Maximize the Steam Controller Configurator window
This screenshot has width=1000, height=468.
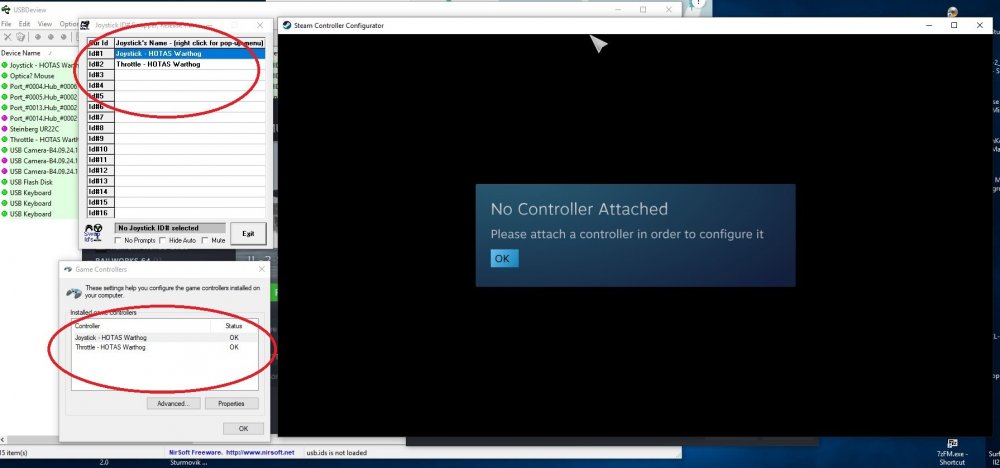(954, 26)
